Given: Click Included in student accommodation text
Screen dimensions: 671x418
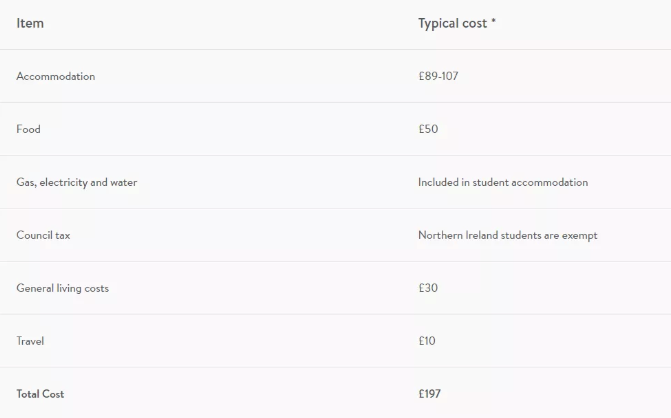Looking at the screenshot, I should pyautogui.click(x=503, y=183).
